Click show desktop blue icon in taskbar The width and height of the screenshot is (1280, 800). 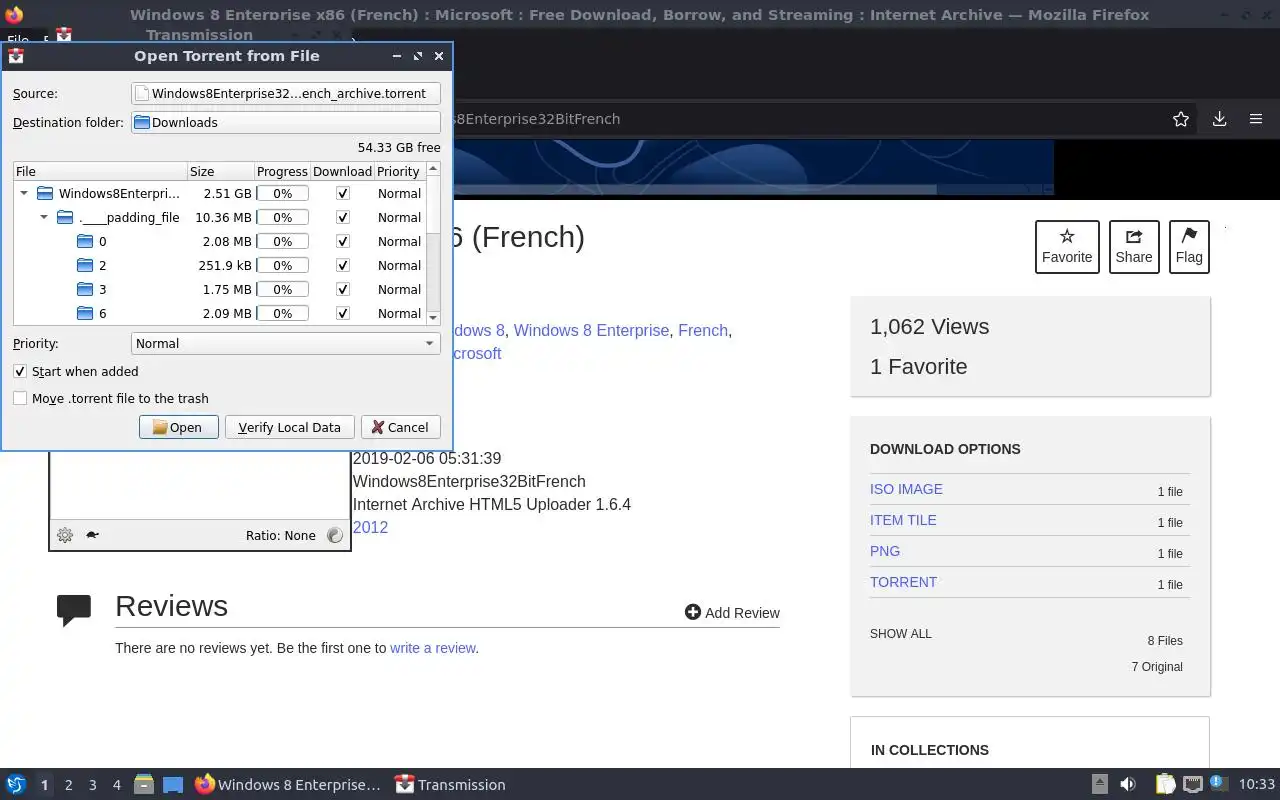tap(173, 785)
